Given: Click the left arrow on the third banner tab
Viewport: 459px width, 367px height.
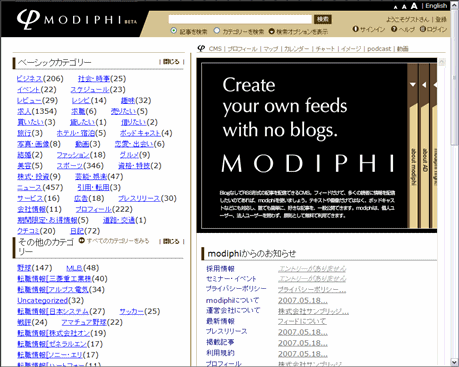Looking at the screenshot, I should point(435,85).
